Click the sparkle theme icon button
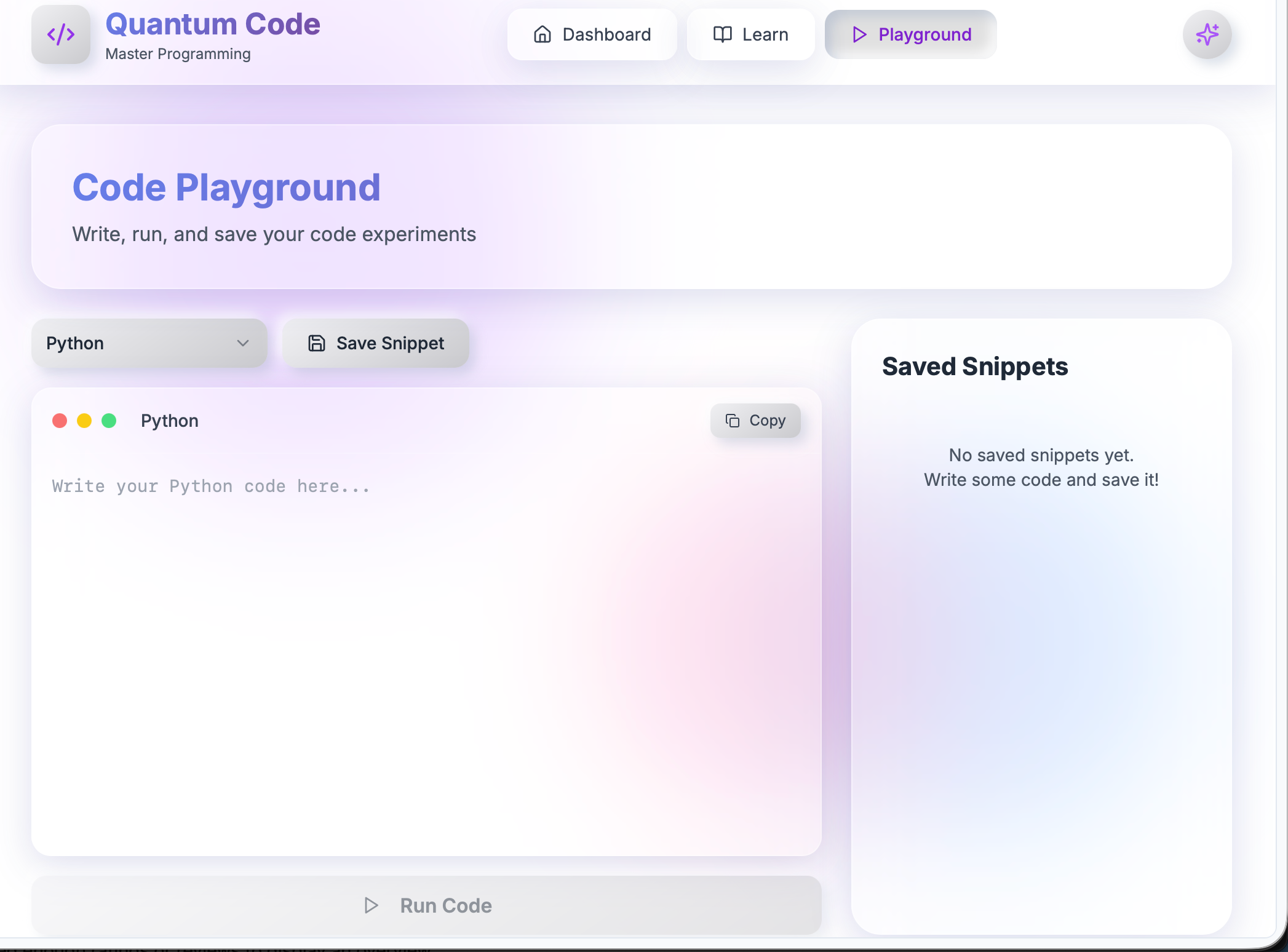This screenshot has height=952, width=1288. (x=1207, y=34)
